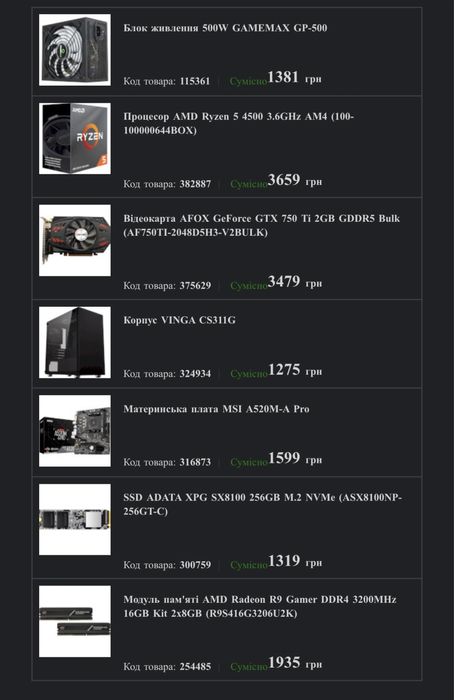The image size is (454, 700).
Task: Open the 'SSD ADATA XPG SX8100 256GB' title
Action: [262, 504]
